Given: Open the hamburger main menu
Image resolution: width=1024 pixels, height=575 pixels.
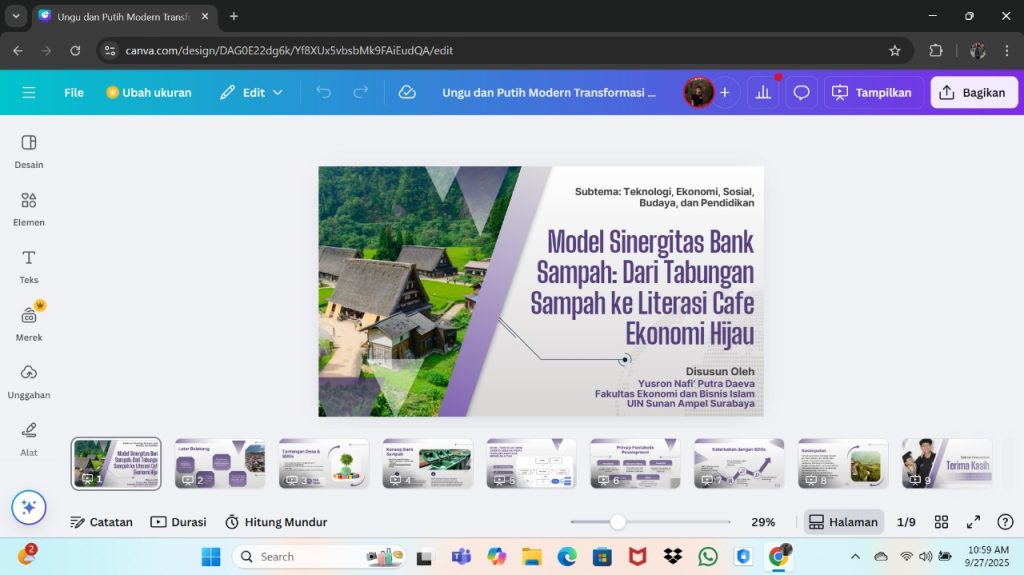Looking at the screenshot, I should point(29,92).
